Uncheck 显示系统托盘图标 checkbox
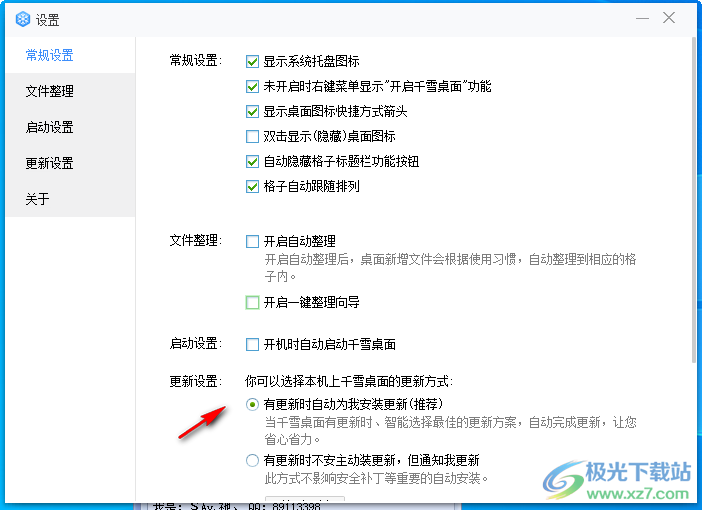Image resolution: width=702 pixels, height=510 pixels. (253, 61)
